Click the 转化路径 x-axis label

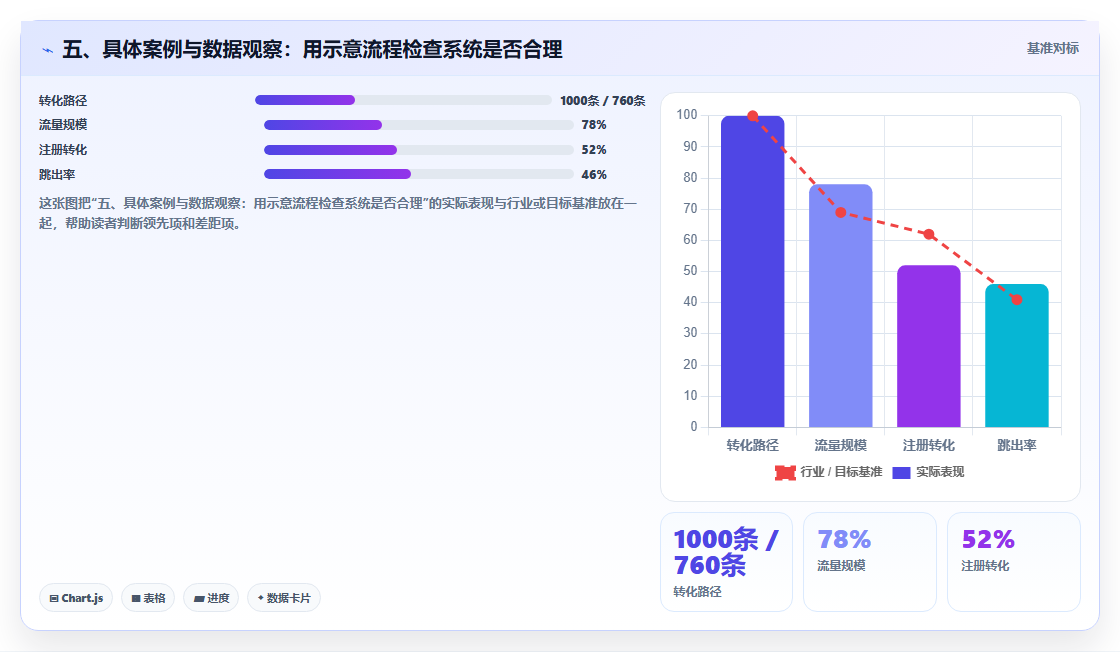pyautogui.click(x=752, y=445)
